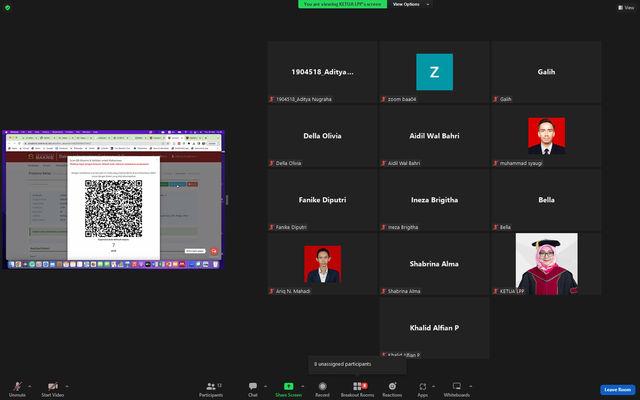Click the muted mic icon beside muhammad syauqi
The width and height of the screenshot is (640, 400).
point(496,163)
